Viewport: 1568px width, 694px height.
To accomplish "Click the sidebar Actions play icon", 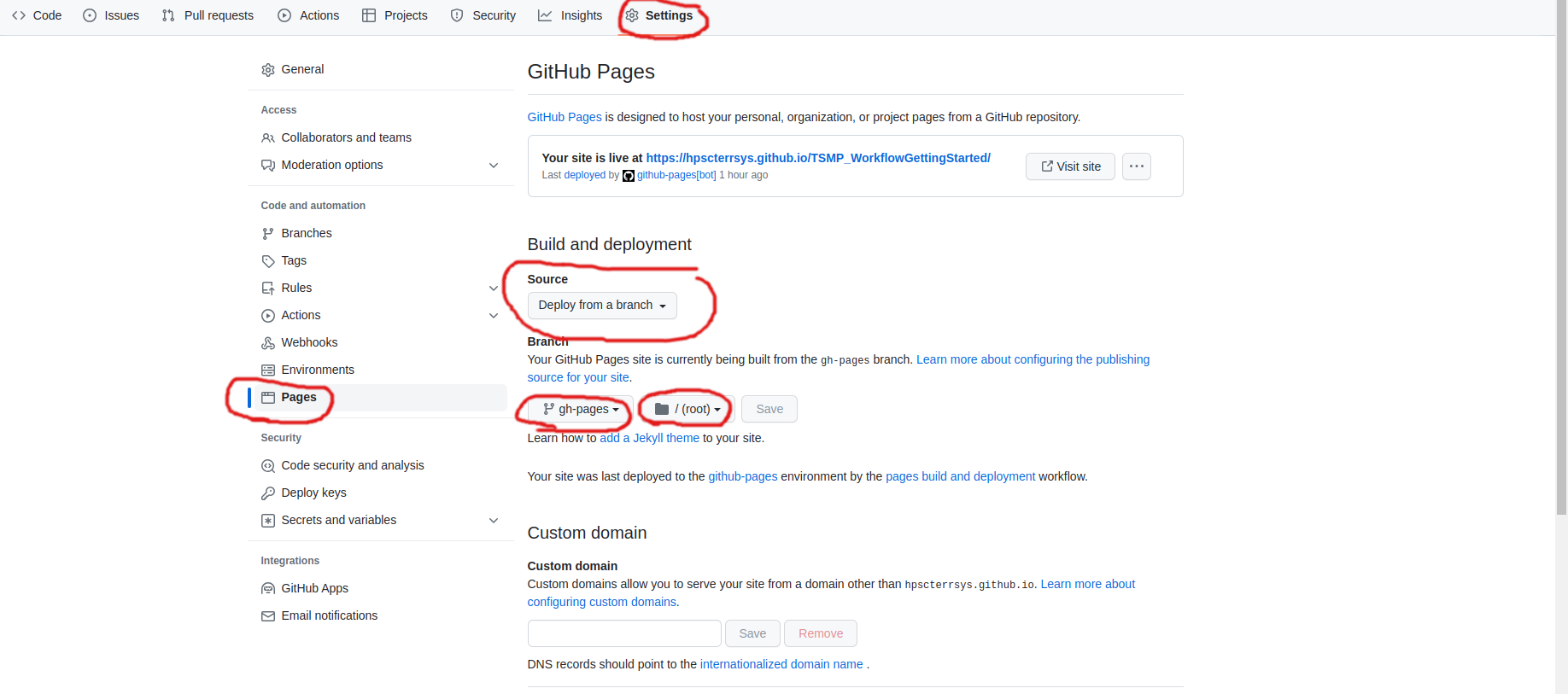I will [x=268, y=316].
